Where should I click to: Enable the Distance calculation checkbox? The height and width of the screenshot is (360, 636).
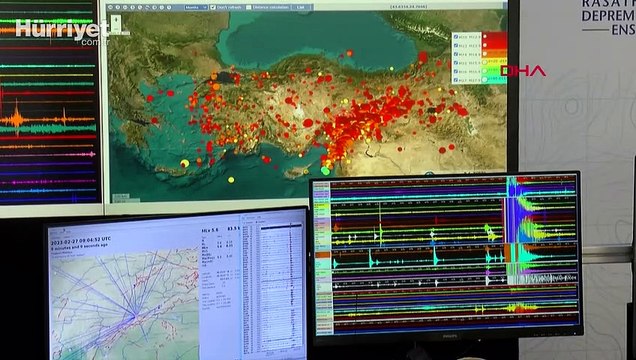[249, 7]
